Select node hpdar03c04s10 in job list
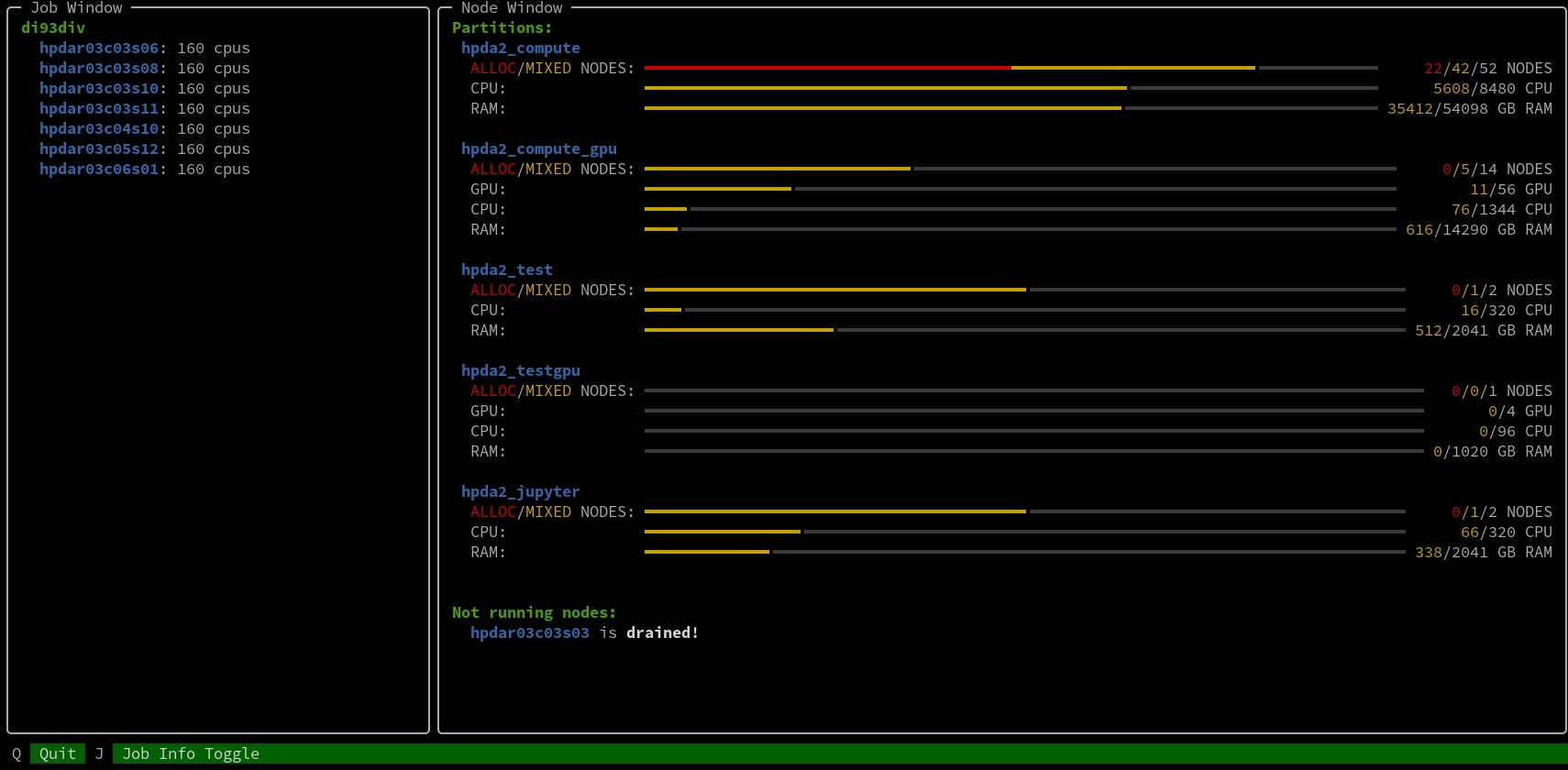 (x=99, y=128)
